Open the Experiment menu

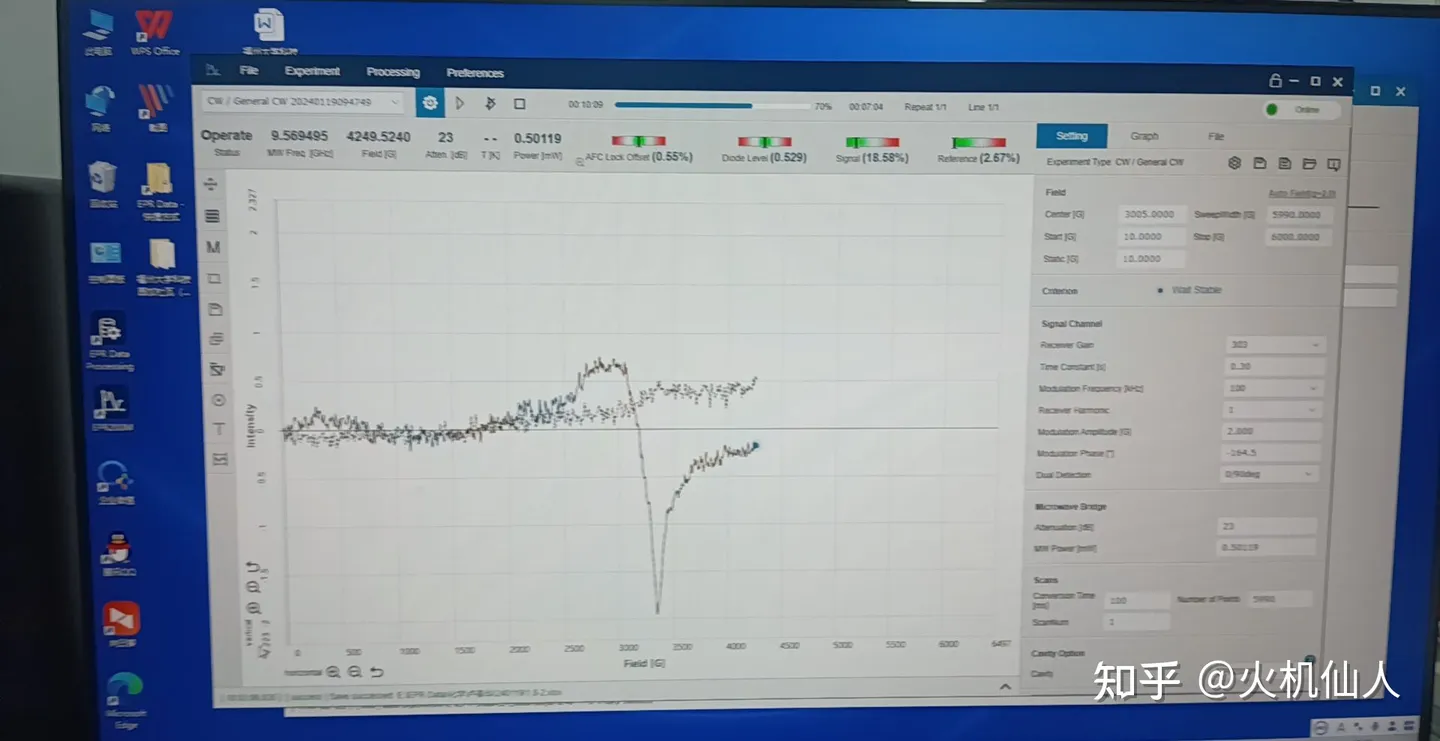pos(312,71)
